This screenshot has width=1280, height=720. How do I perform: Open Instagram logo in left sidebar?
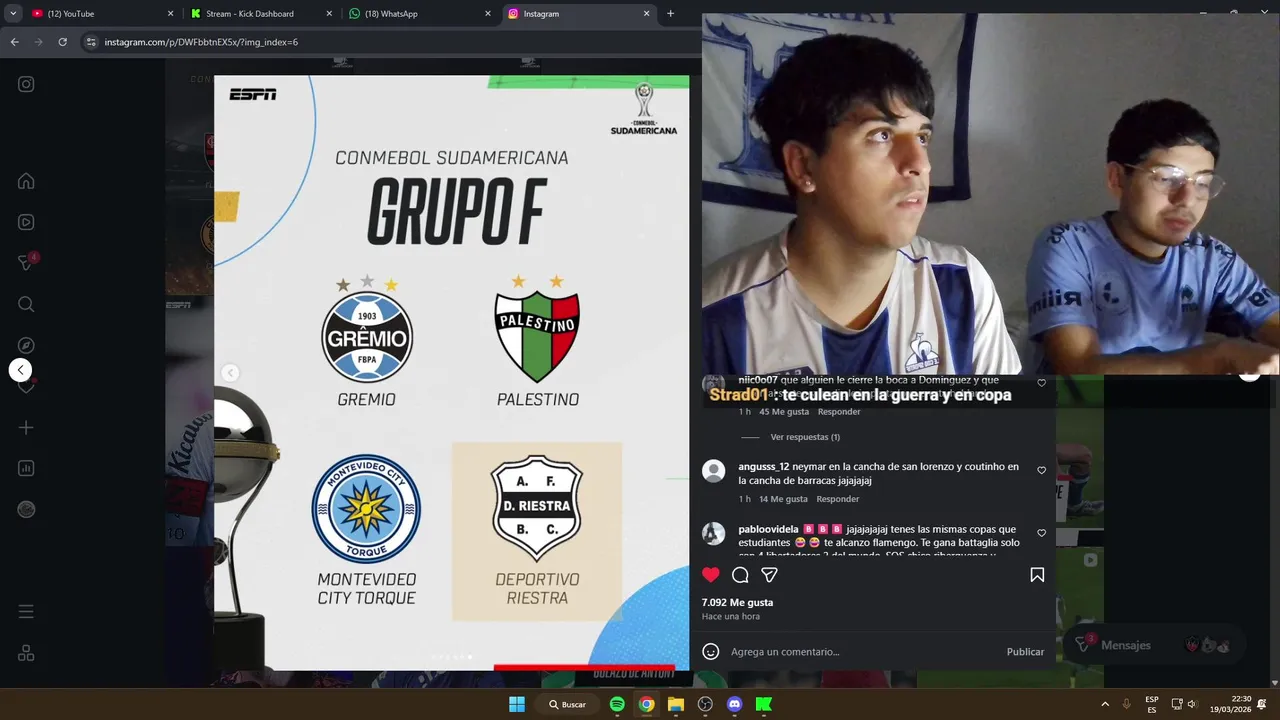(x=26, y=84)
